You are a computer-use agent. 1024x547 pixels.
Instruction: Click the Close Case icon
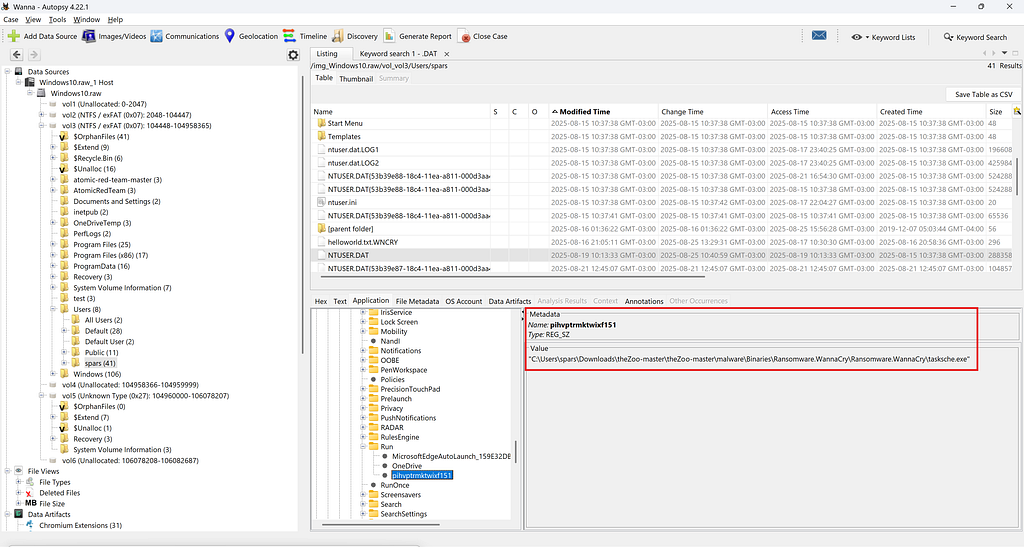pos(464,37)
